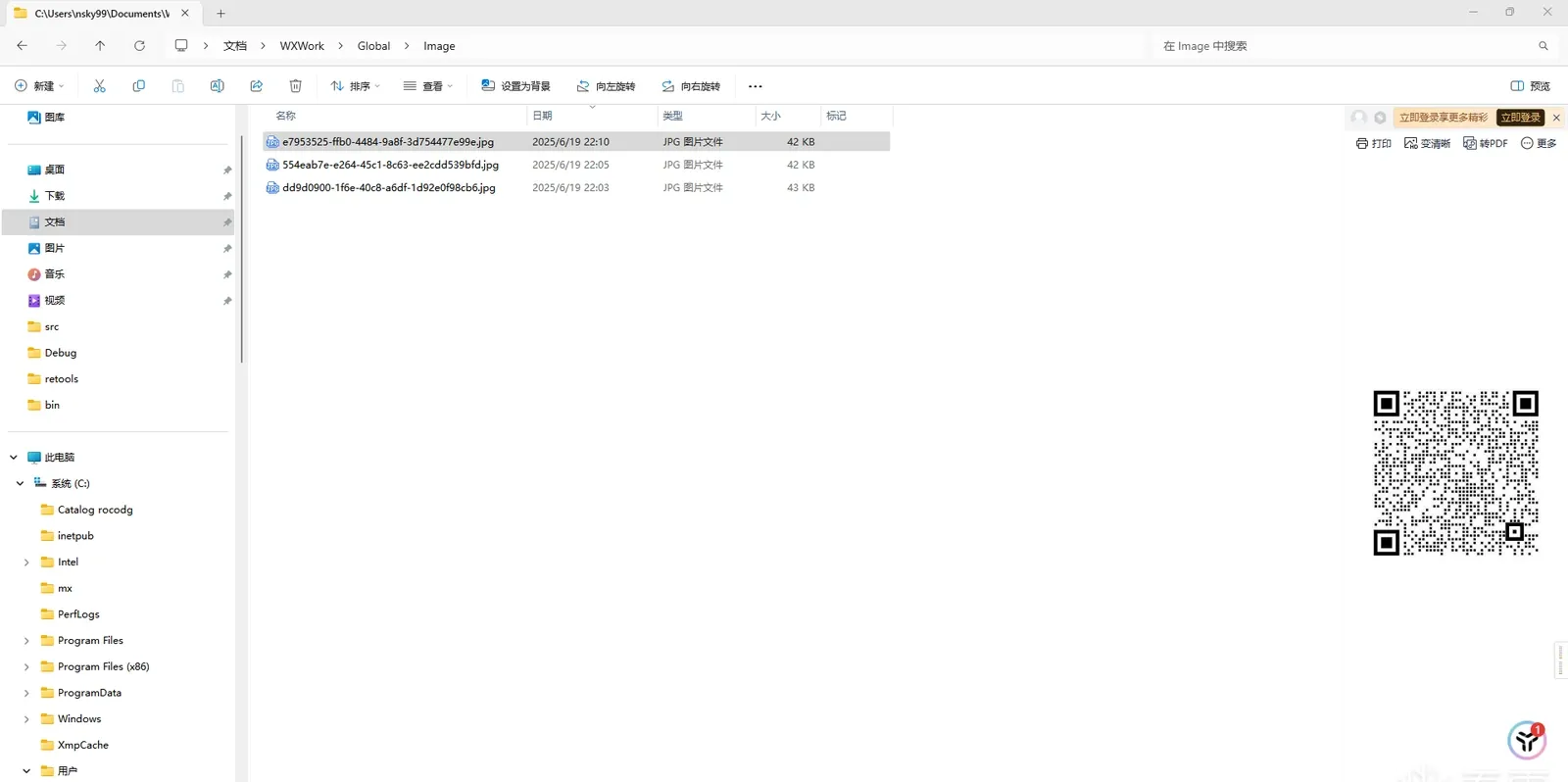Click the Copy icon in toolbar
This screenshot has width=1568, height=782.
coord(138,86)
